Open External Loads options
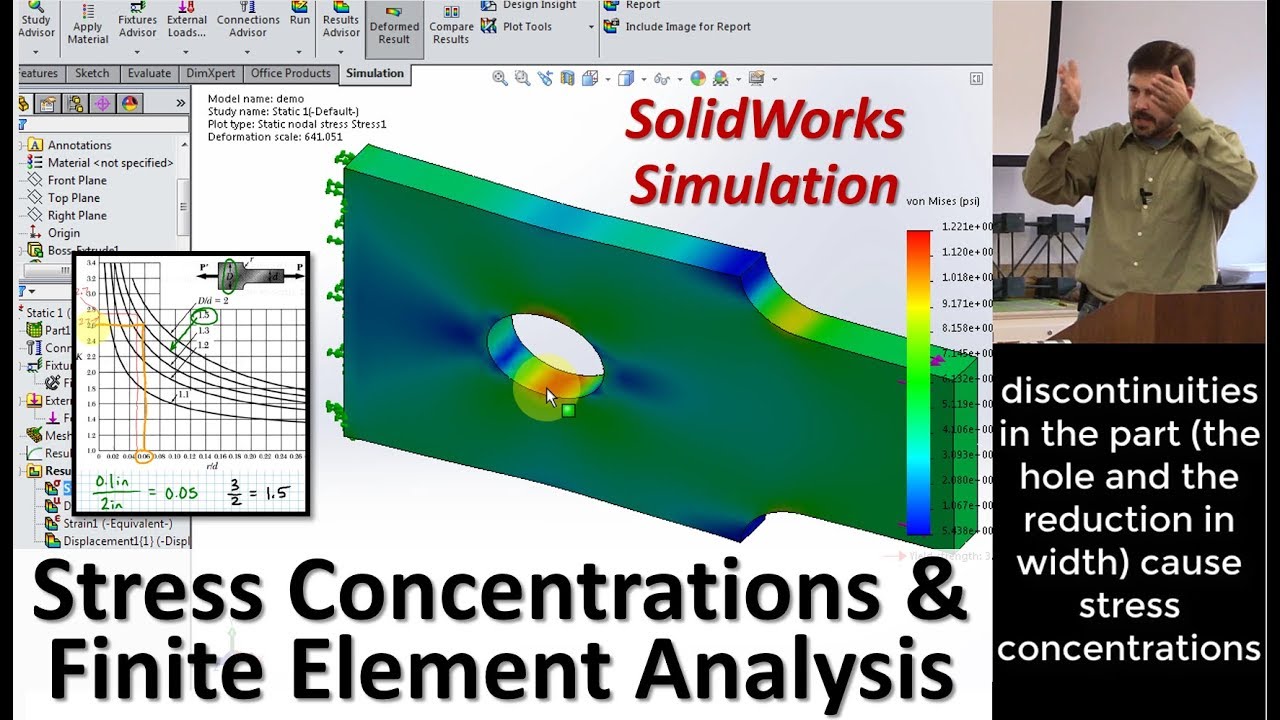 click(187, 21)
